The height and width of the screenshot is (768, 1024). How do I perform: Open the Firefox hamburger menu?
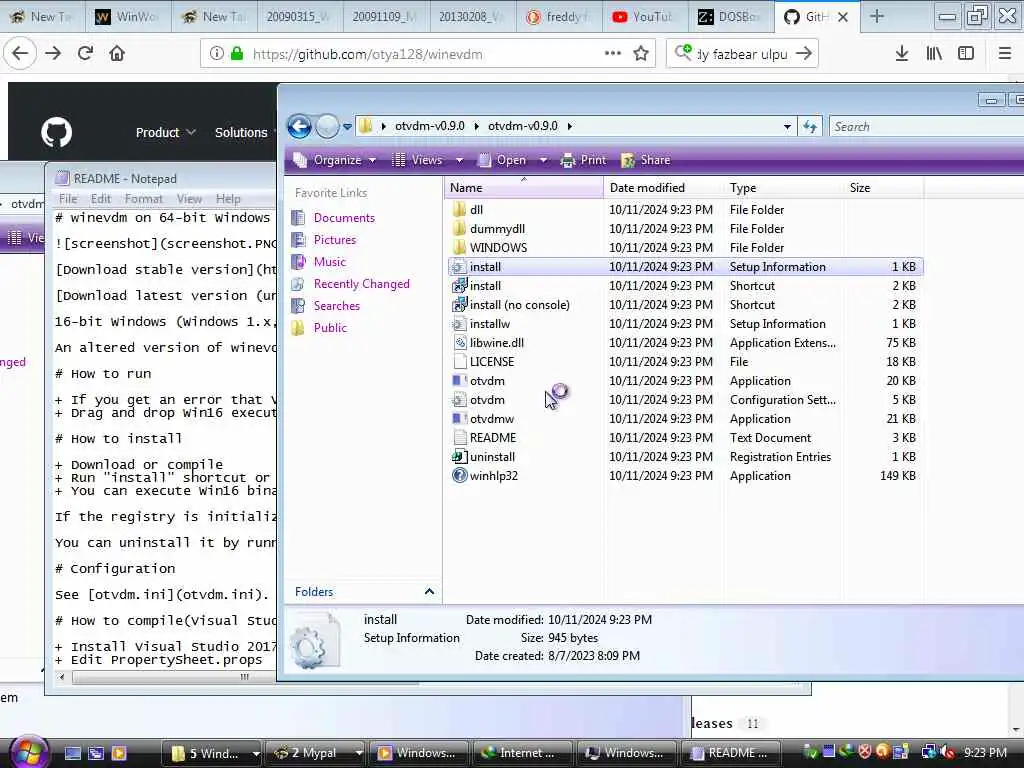[1005, 54]
